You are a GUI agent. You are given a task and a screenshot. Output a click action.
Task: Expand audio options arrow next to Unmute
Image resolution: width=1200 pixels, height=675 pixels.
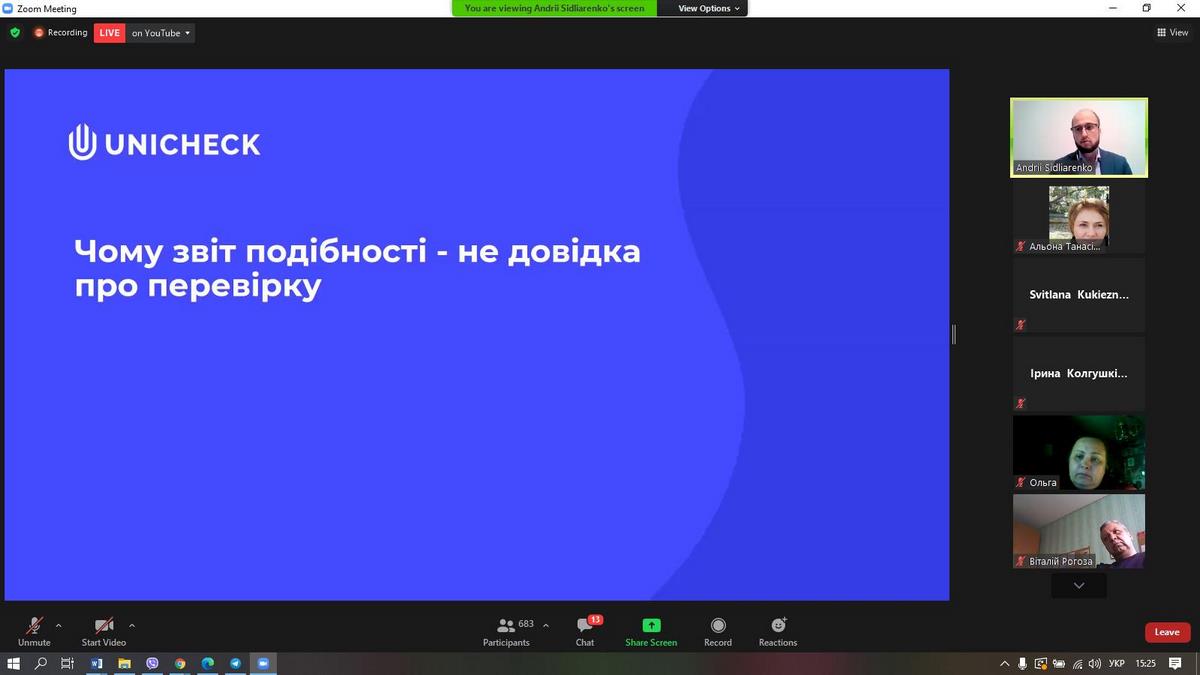58,626
